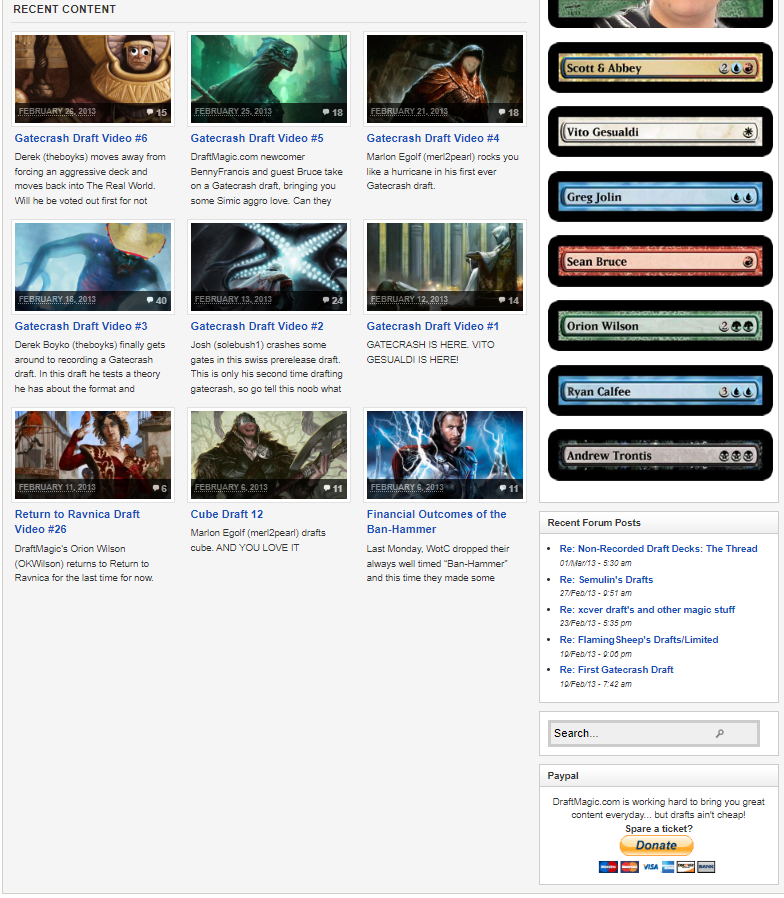Click the February 25, 2013 date on Video #5
Screen dimensions: 784x898
click(233, 111)
